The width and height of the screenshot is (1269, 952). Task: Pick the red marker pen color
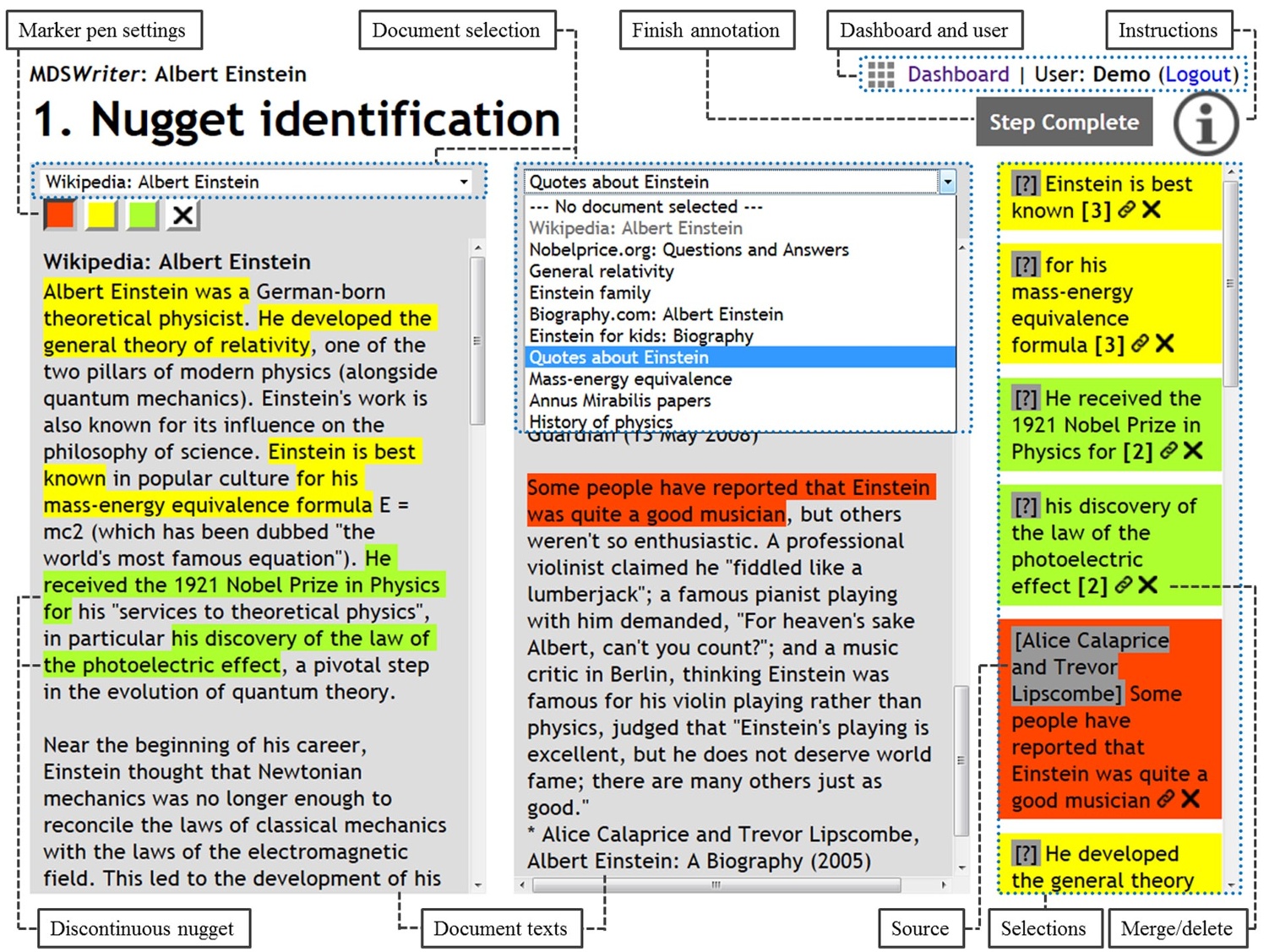click(x=60, y=215)
